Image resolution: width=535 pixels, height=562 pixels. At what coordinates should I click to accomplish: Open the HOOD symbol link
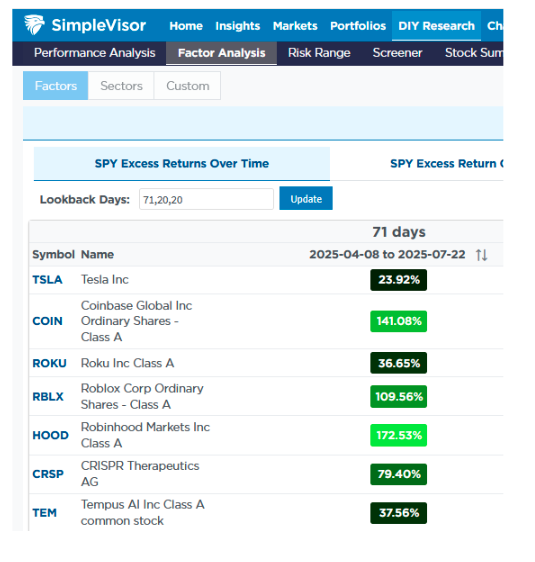50,435
